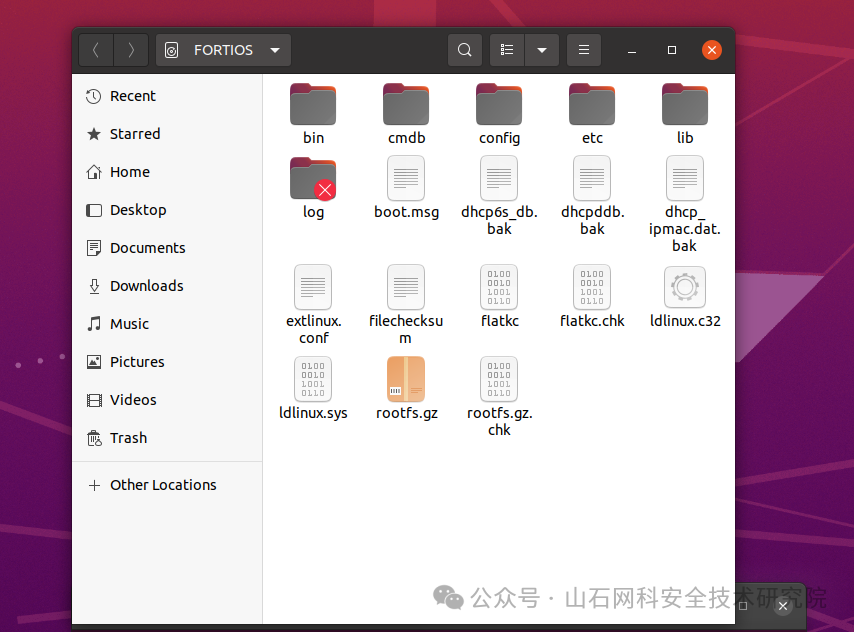Select the rootfs.gz.chk binary file icon

point(499,379)
